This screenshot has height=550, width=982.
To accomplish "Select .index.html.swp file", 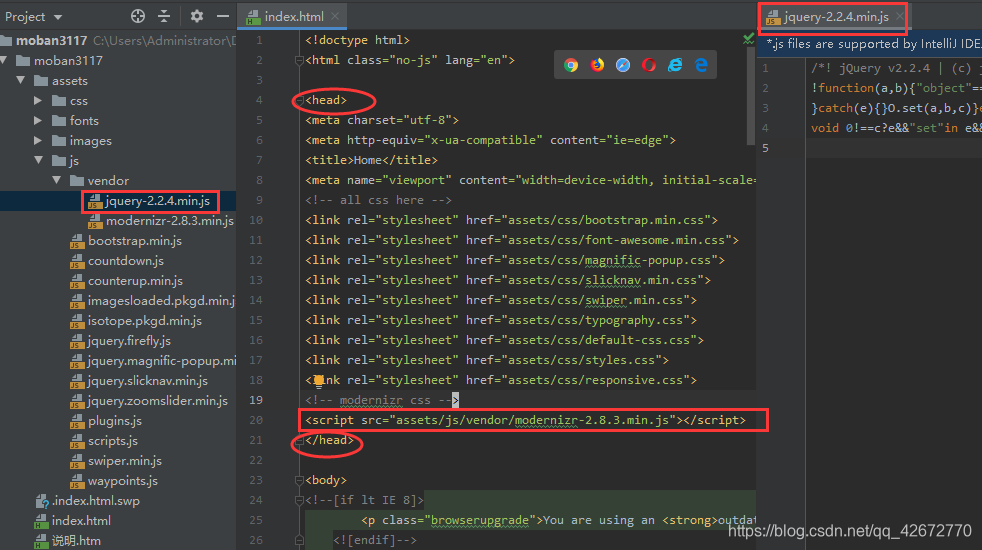I will tap(87, 501).
